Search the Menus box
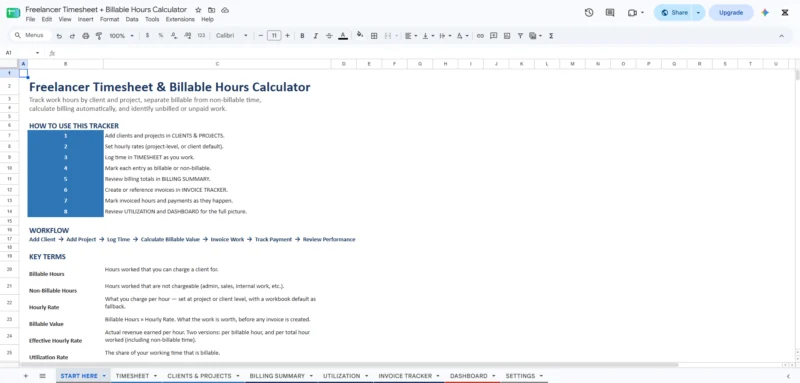 click(31, 36)
